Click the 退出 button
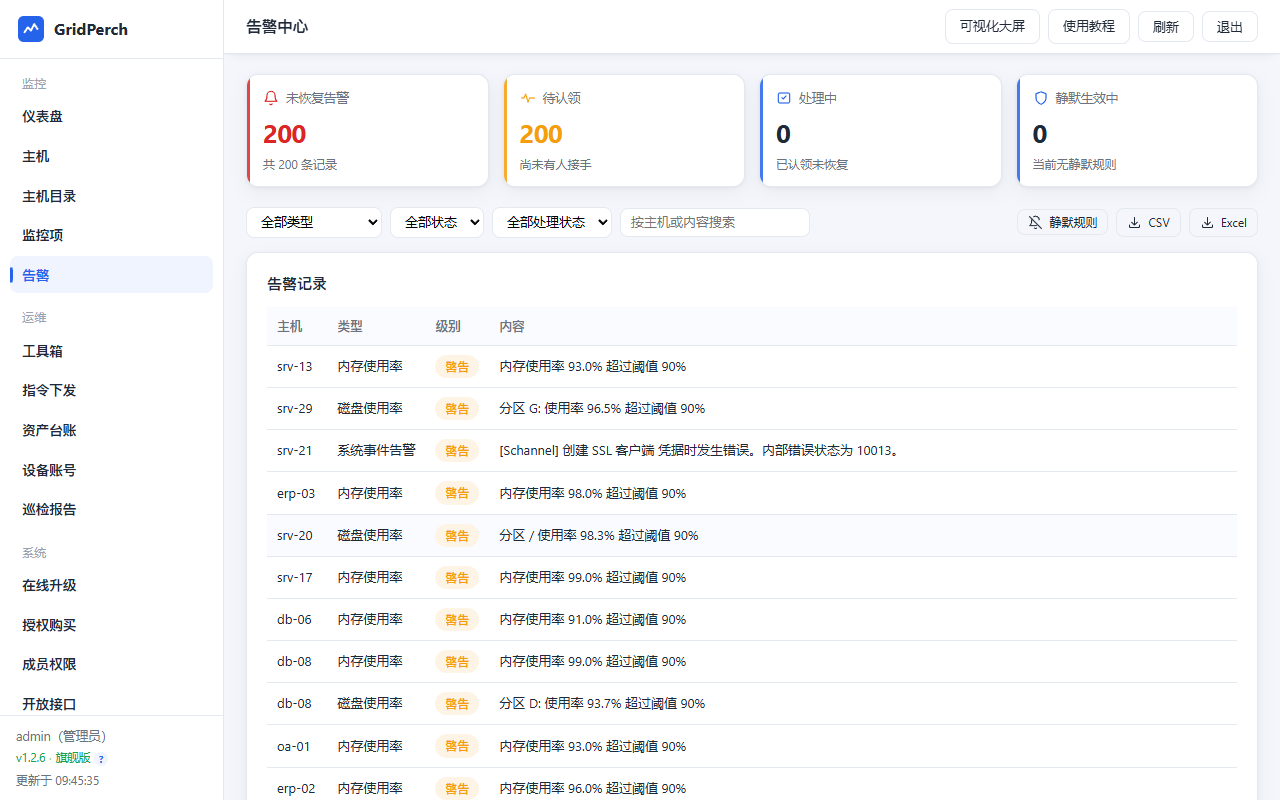The height and width of the screenshot is (800, 1280). (1230, 26)
